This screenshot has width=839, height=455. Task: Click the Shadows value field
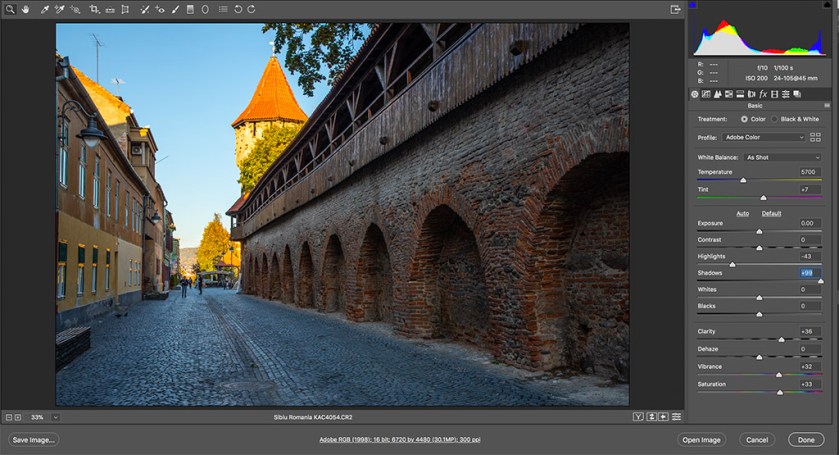coord(810,273)
